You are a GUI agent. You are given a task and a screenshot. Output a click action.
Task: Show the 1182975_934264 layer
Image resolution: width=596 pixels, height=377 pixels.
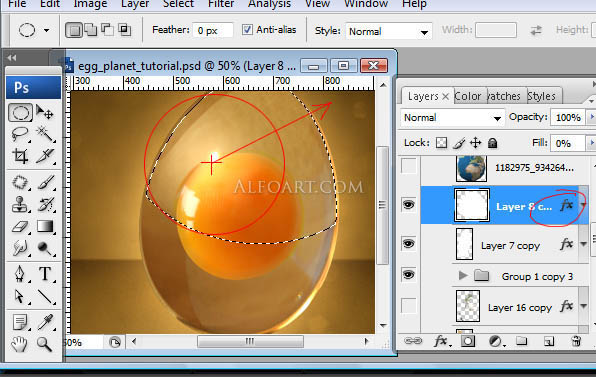point(409,166)
